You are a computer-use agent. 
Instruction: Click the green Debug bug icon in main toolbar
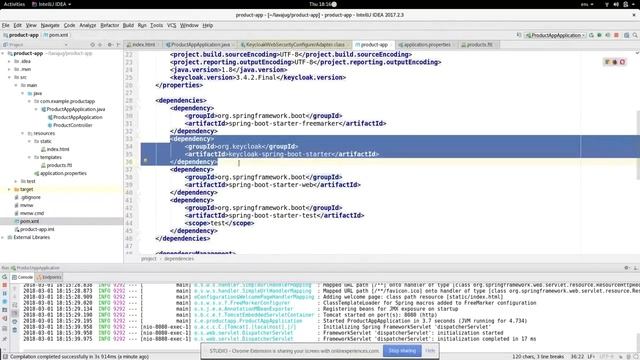click(x=599, y=36)
